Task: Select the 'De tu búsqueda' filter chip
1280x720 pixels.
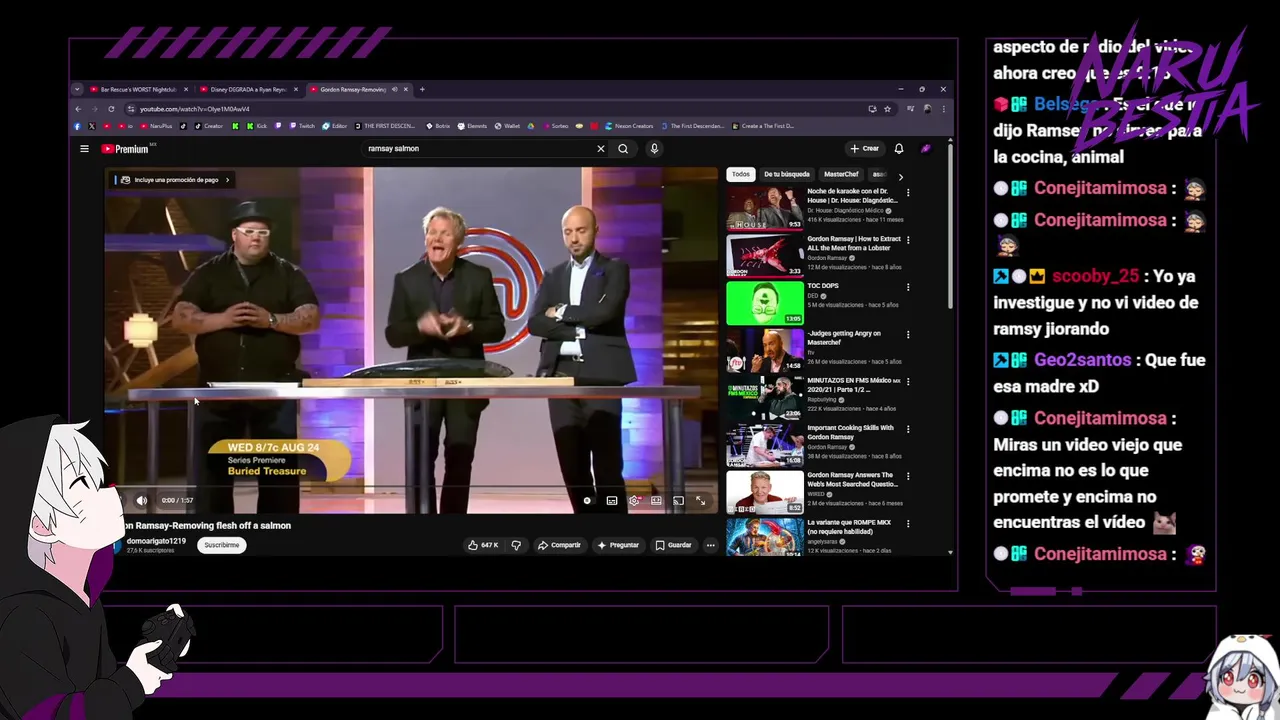Action: click(787, 174)
